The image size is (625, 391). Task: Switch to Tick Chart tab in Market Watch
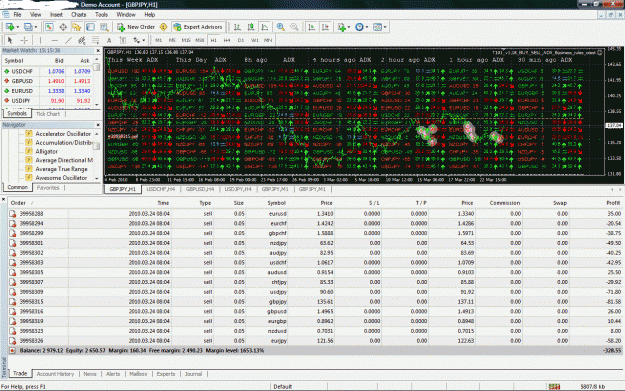[48, 114]
